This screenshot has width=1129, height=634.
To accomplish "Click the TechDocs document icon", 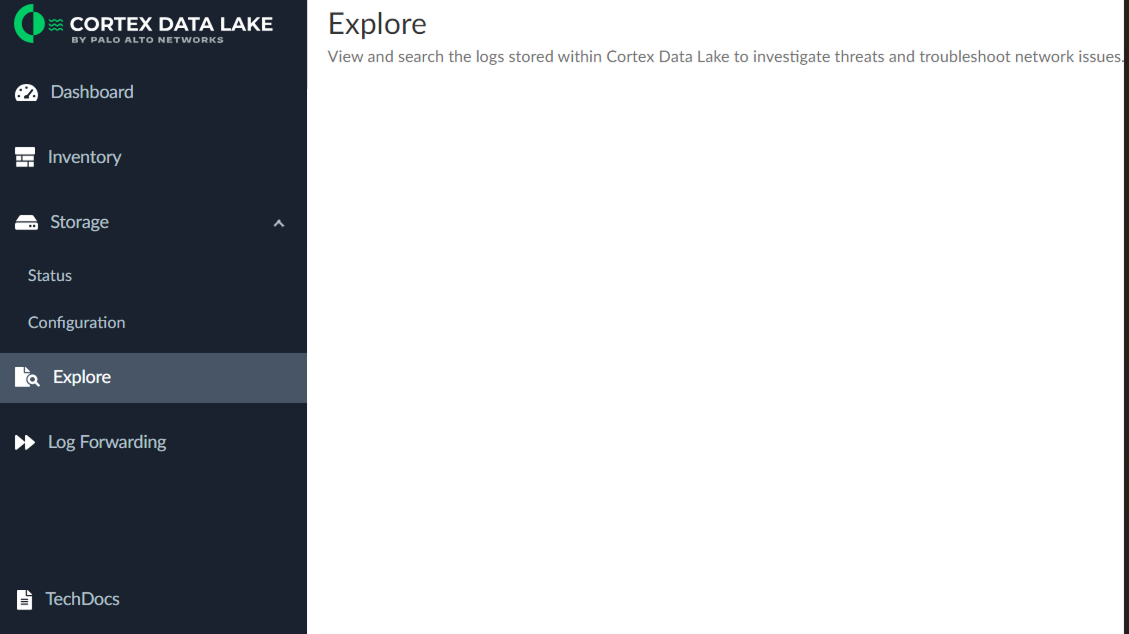I will click(x=24, y=599).
